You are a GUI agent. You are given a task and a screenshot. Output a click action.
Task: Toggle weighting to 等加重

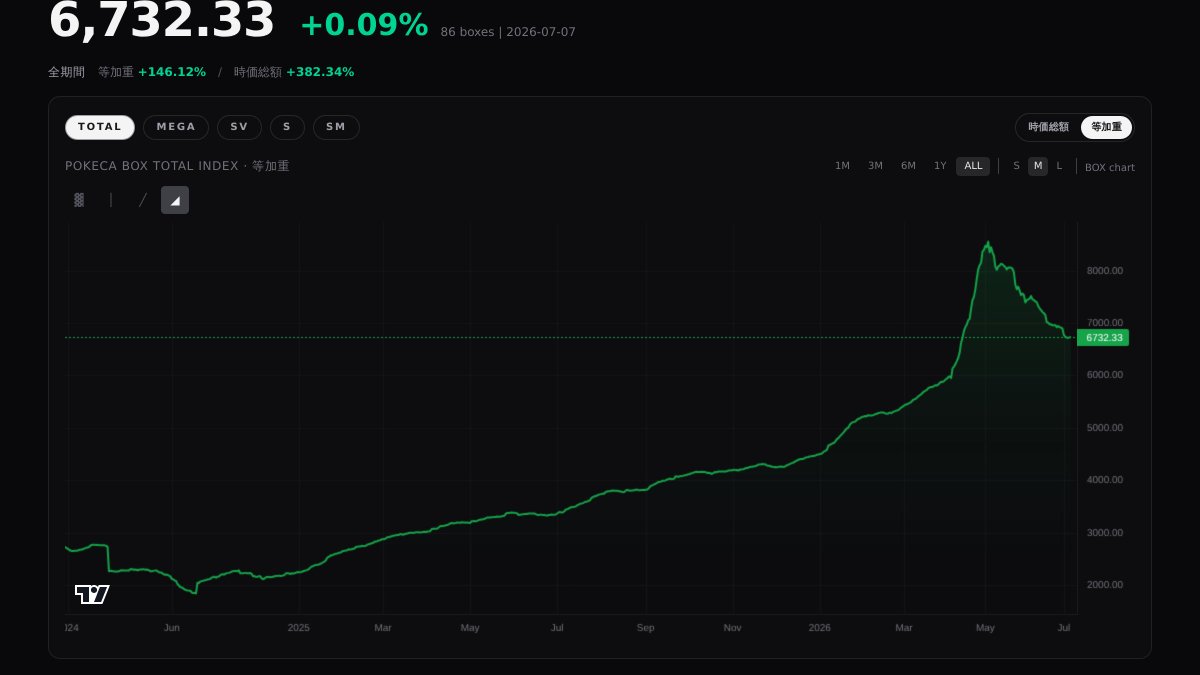coord(1106,127)
